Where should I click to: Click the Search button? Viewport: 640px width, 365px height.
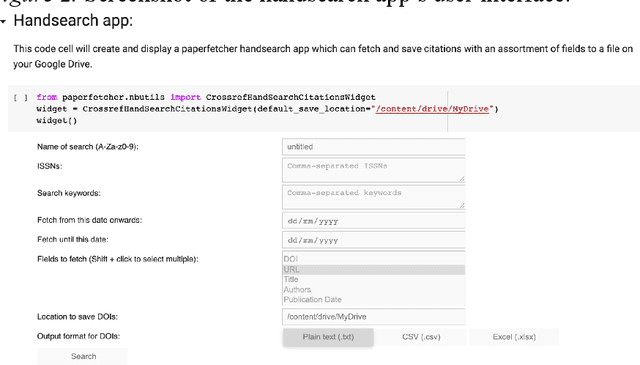82,356
